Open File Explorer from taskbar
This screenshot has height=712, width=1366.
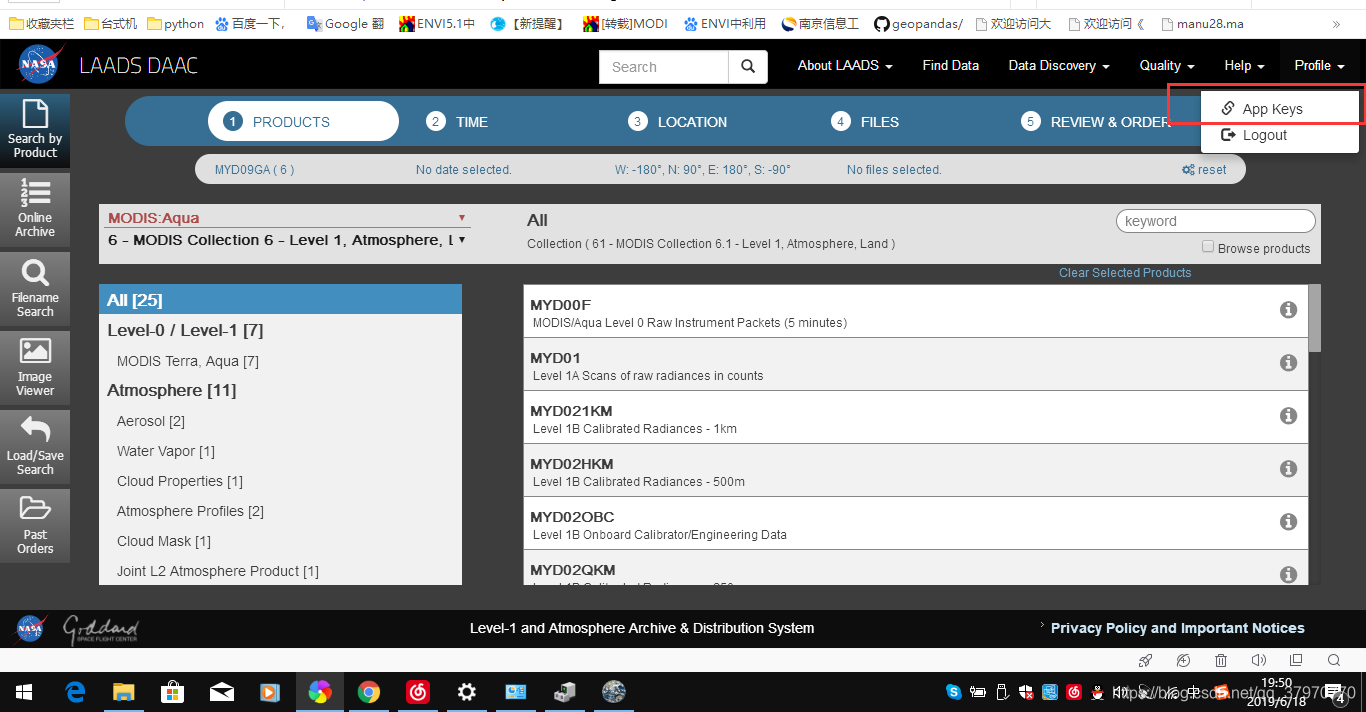coord(123,692)
